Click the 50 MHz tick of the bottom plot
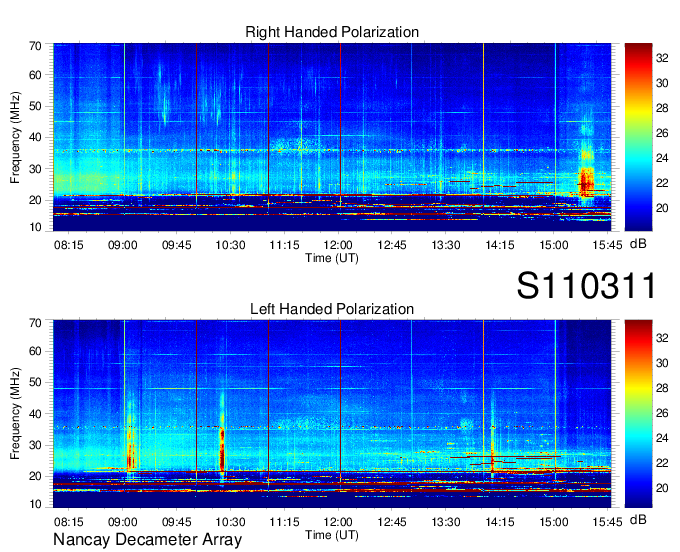Screen dimensions: 680x552 (36, 382)
